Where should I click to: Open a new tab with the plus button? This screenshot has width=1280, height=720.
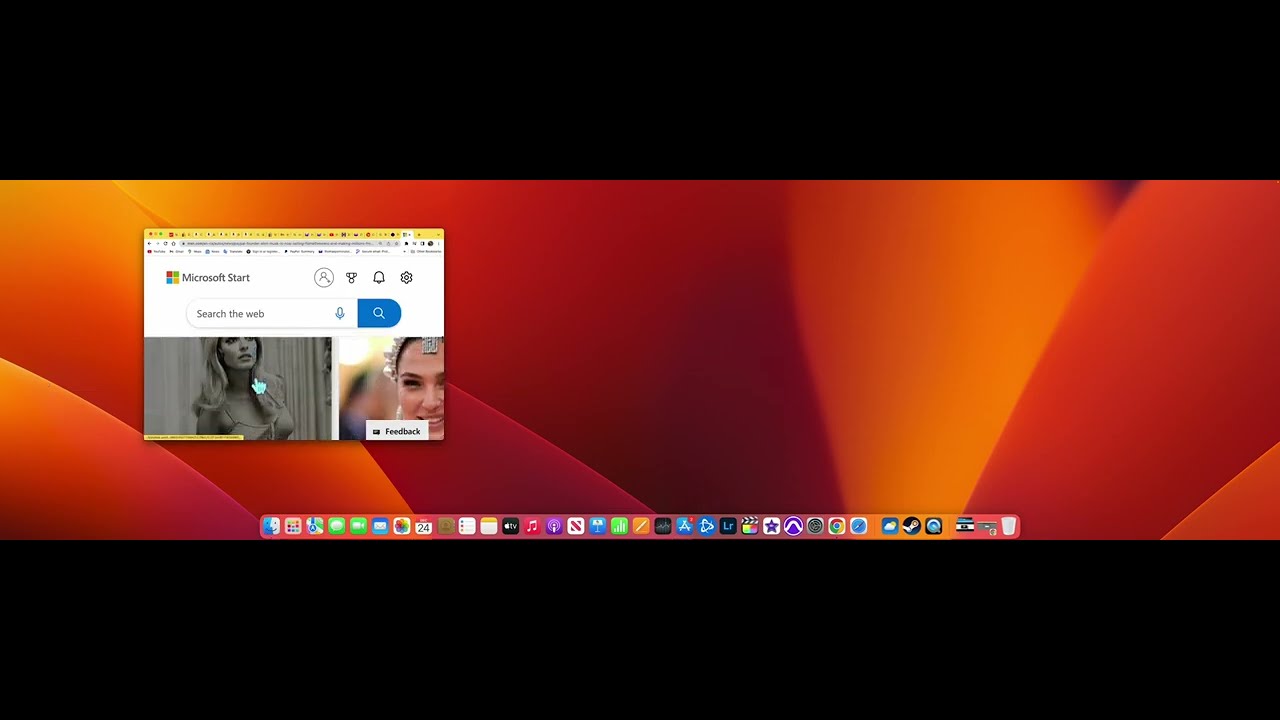(418, 235)
